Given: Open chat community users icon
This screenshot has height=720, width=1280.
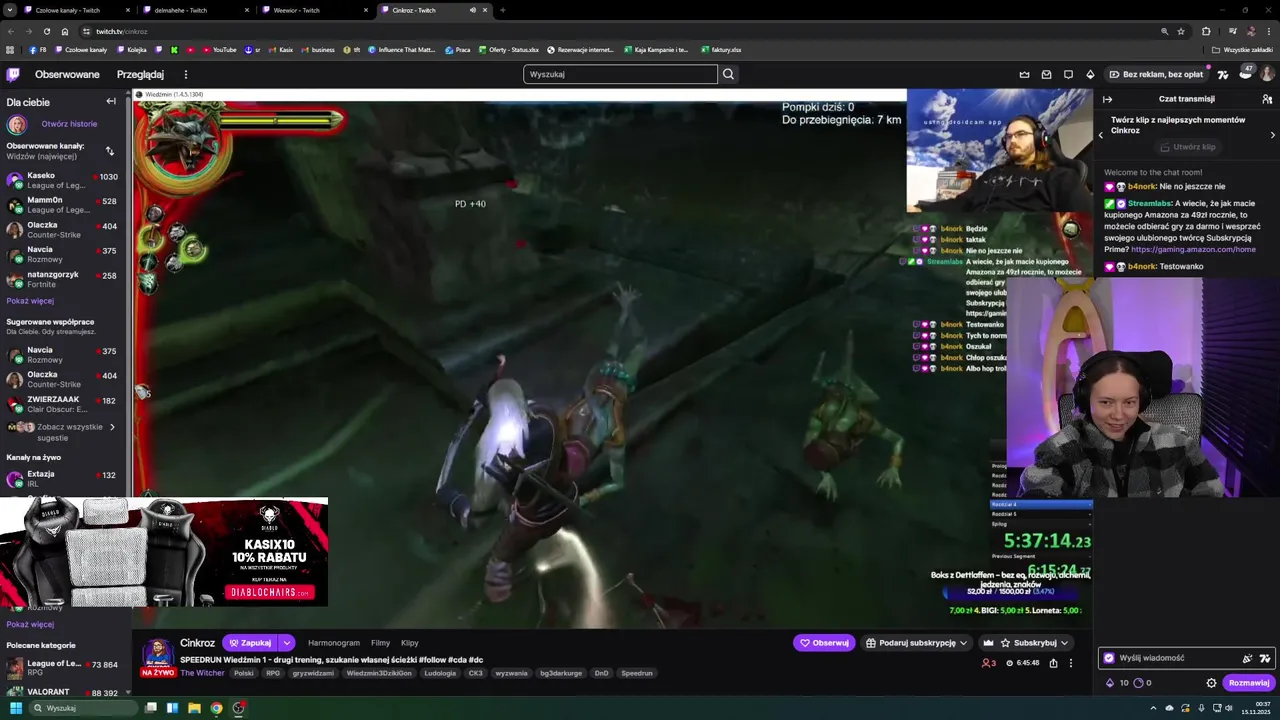Looking at the screenshot, I should click(1267, 99).
